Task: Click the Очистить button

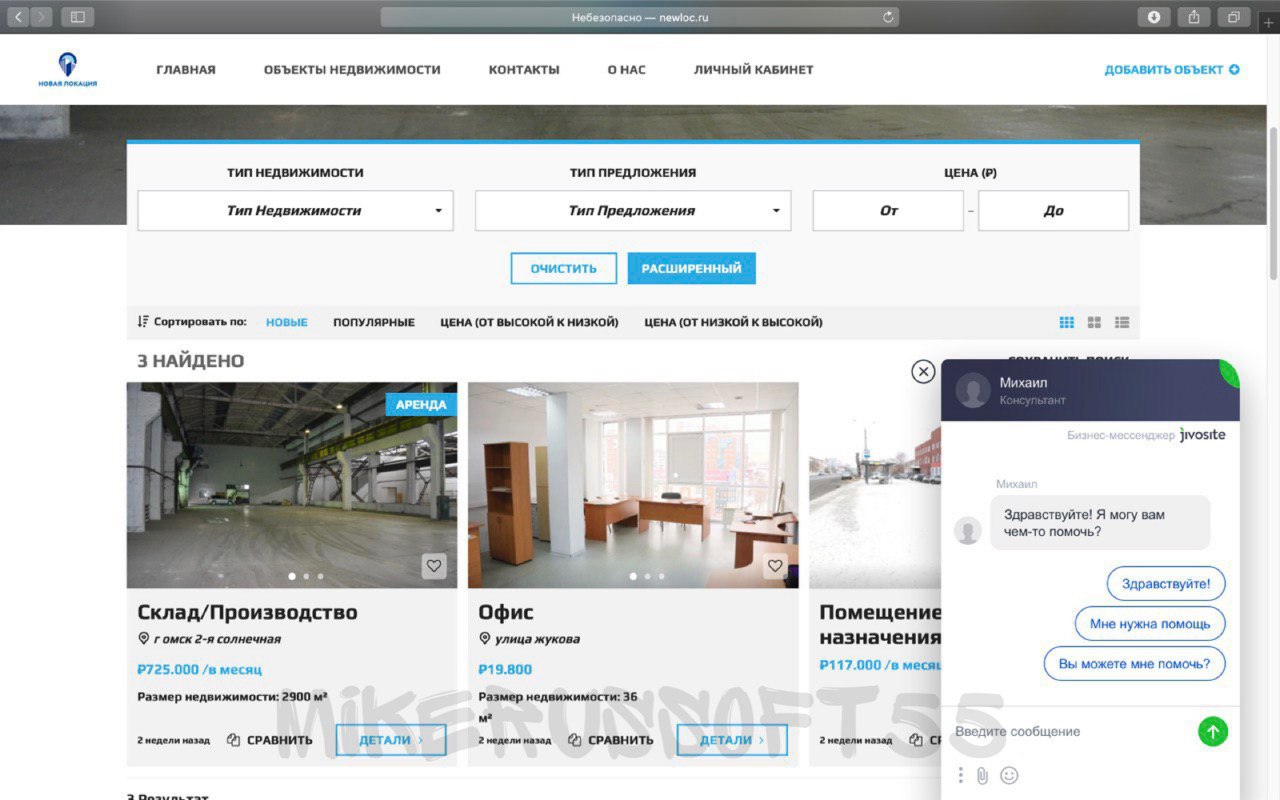Action: pyautogui.click(x=564, y=268)
